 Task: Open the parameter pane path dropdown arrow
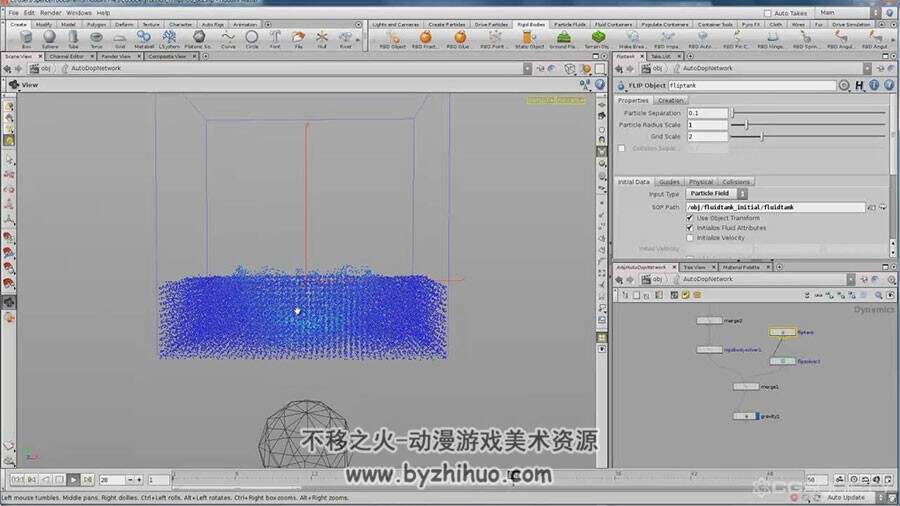[x=867, y=68]
